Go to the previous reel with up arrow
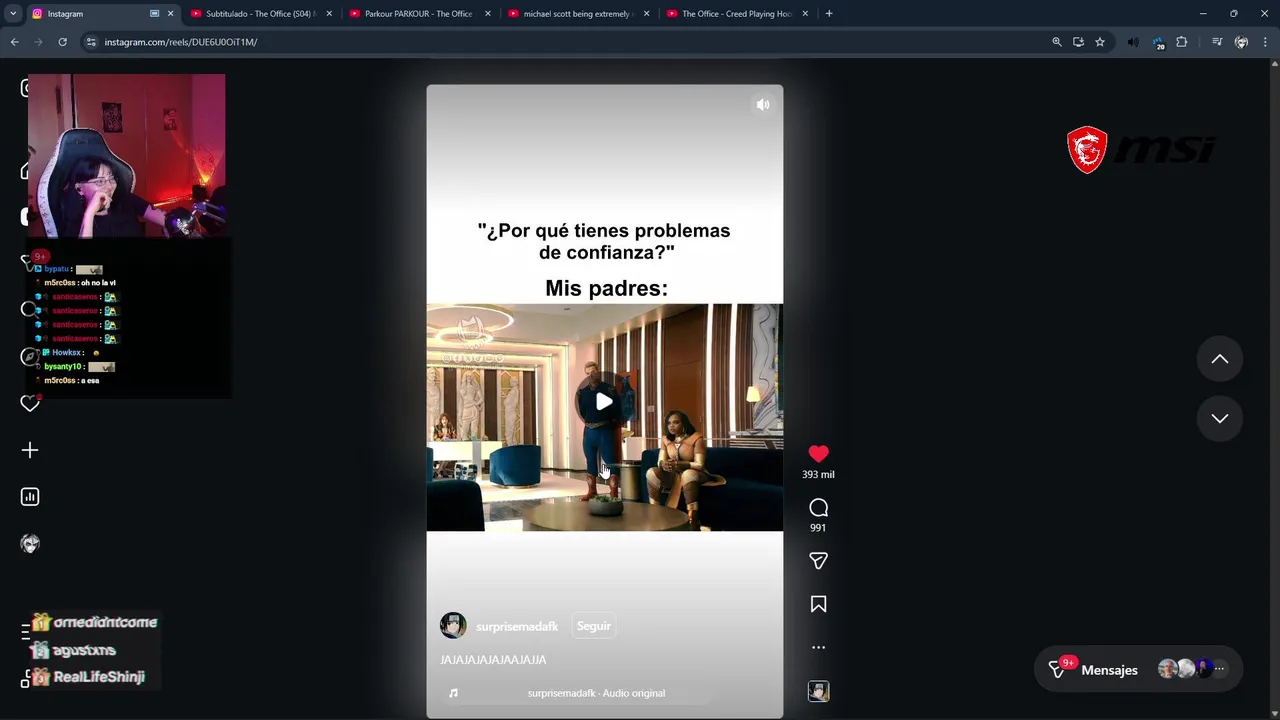Screen dimensions: 1280x720 [x=1220, y=359]
